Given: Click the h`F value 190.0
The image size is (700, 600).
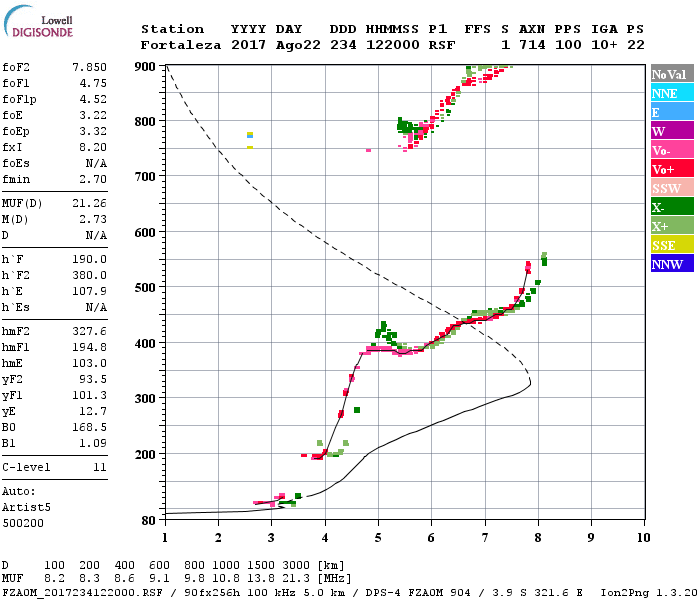Looking at the screenshot, I should point(89,259).
